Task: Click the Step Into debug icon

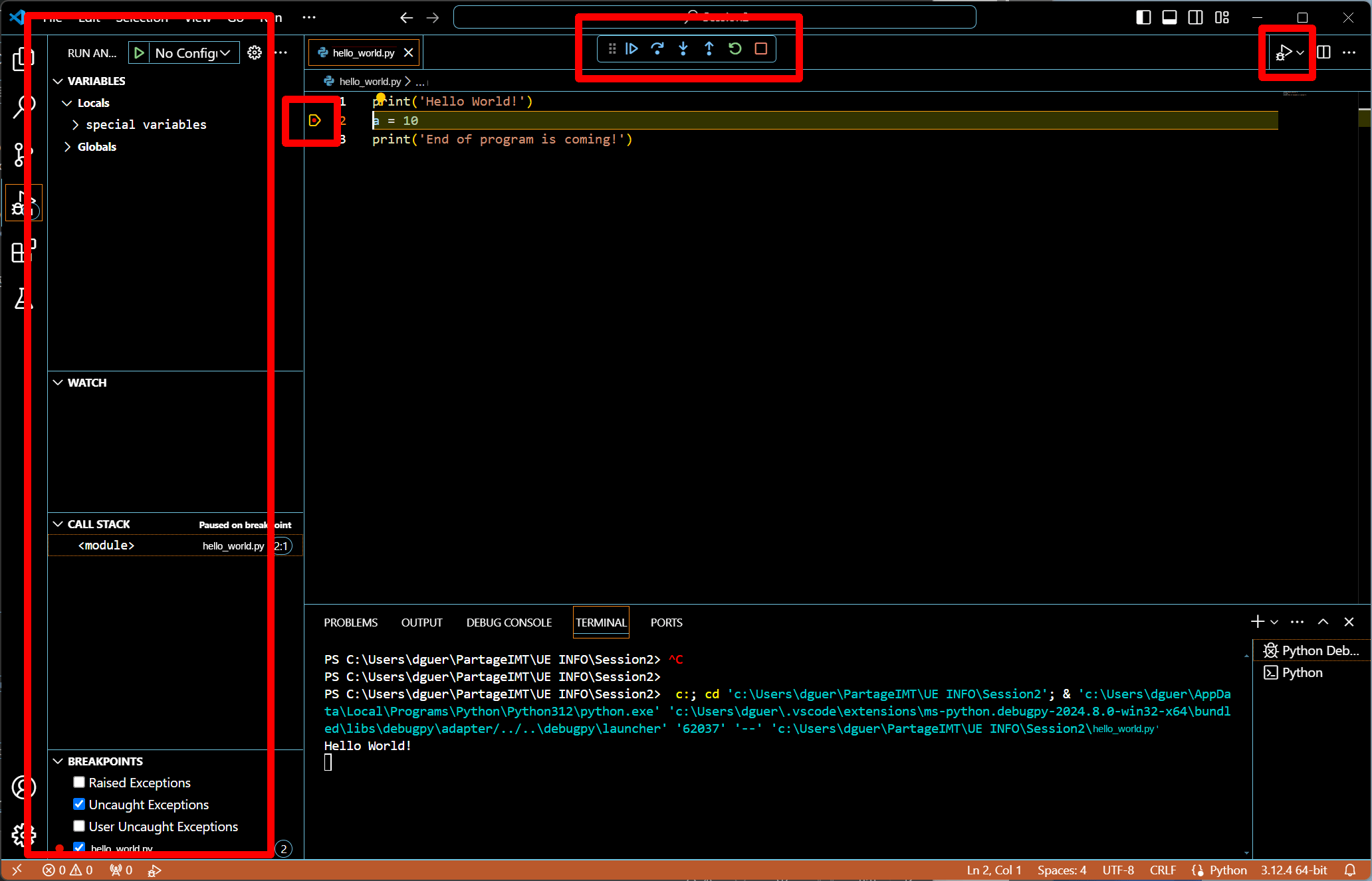Action: [x=683, y=49]
